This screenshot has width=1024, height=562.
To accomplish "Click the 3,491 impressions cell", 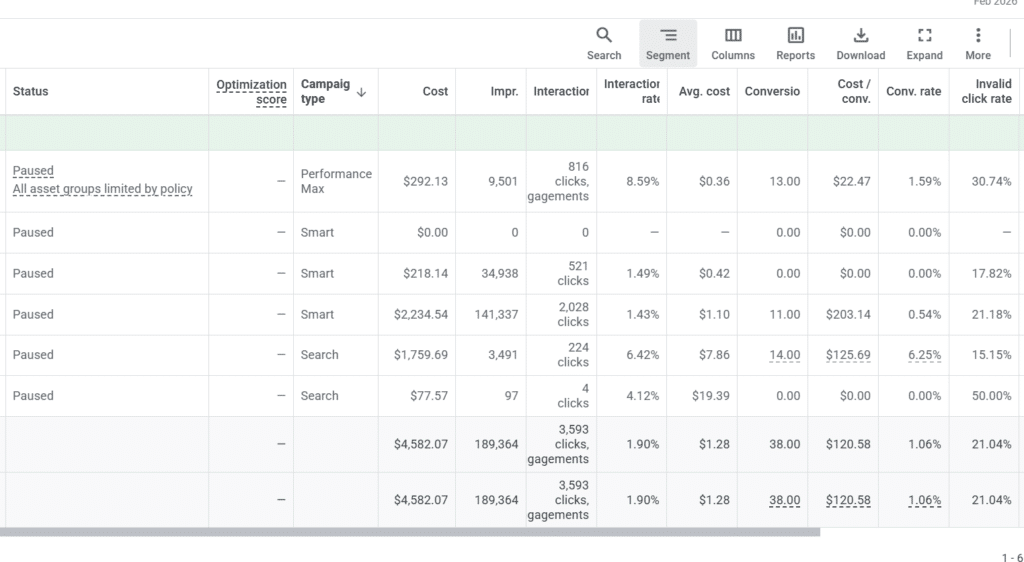I will 503,355.
